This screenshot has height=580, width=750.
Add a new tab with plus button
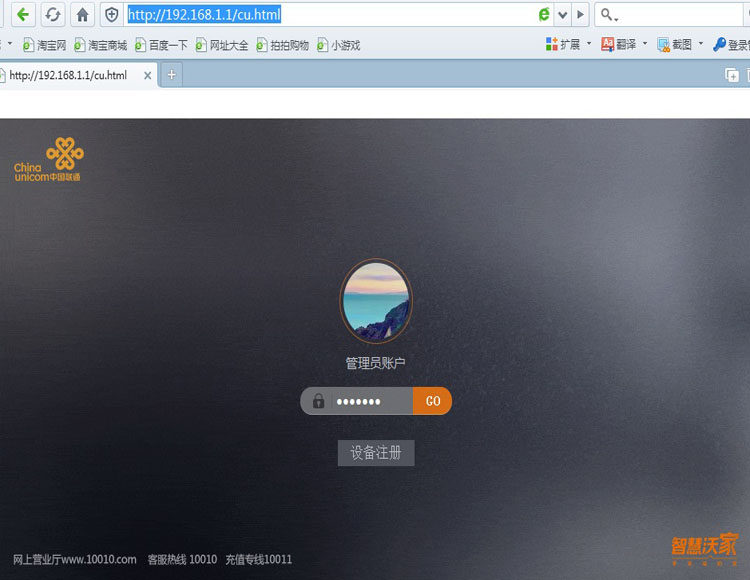[172, 75]
